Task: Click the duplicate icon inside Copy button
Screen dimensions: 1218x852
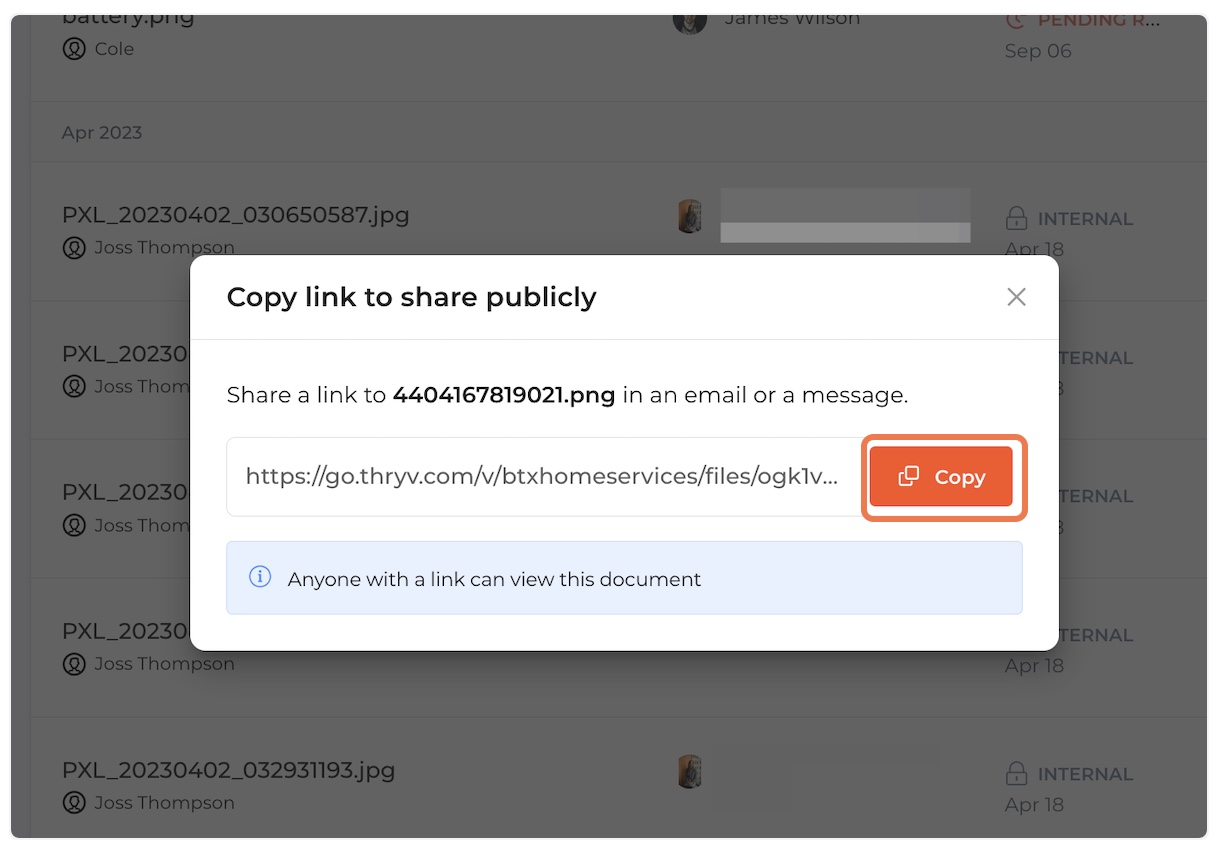Action: [908, 477]
